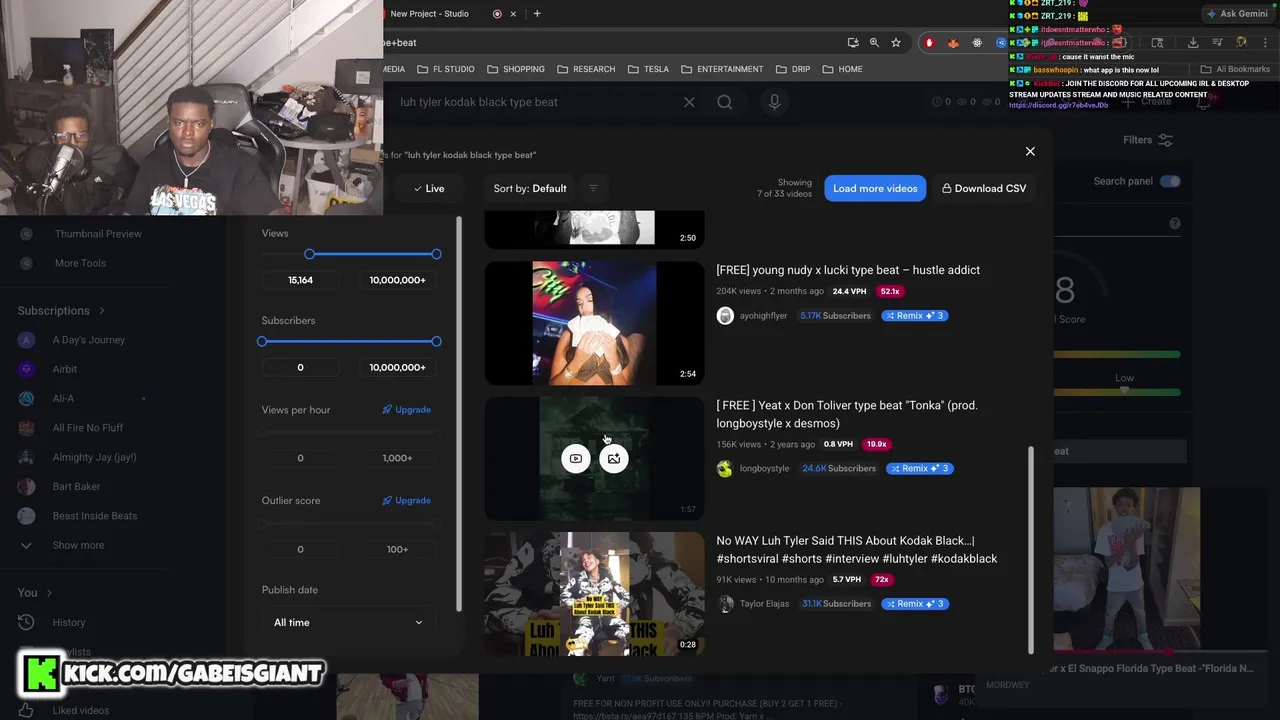Image resolution: width=1280 pixels, height=720 pixels.
Task: Clear the YouTube search box text
Action: click(689, 102)
